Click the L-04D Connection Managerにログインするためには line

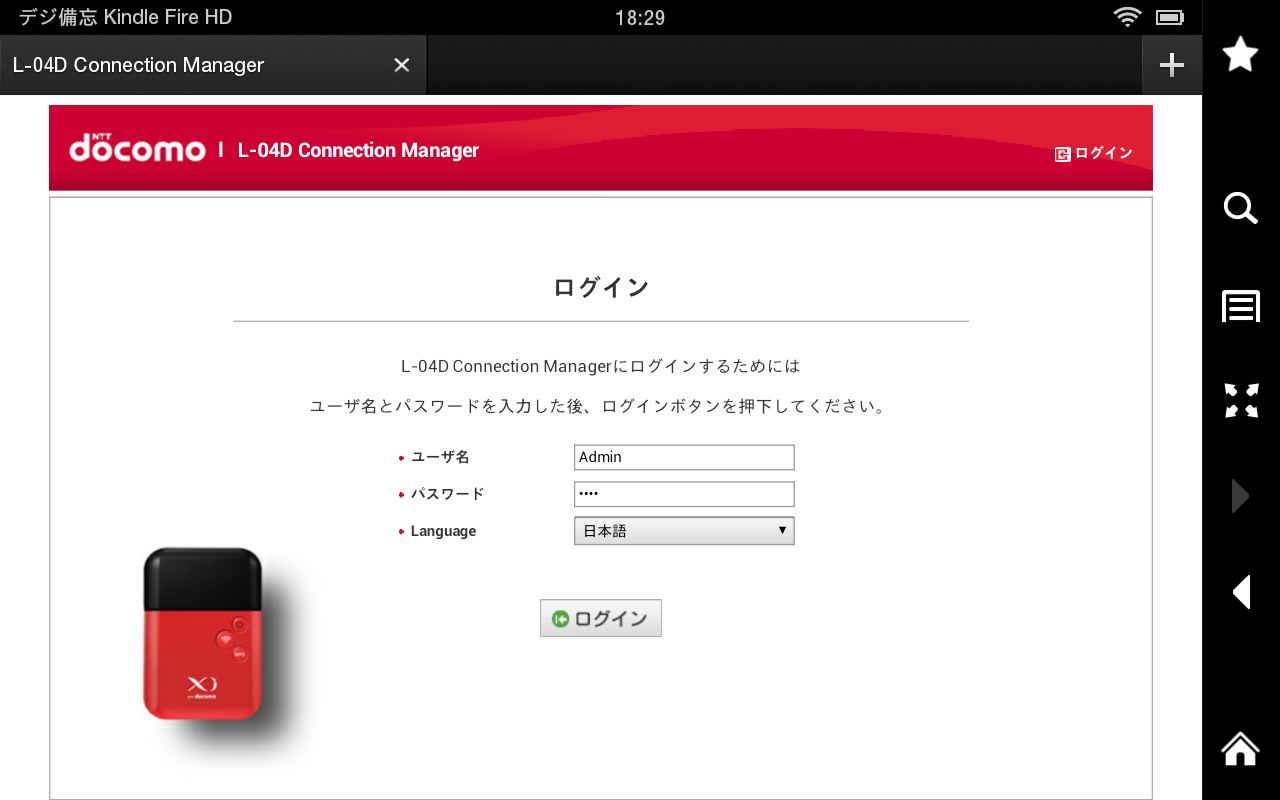click(x=601, y=366)
